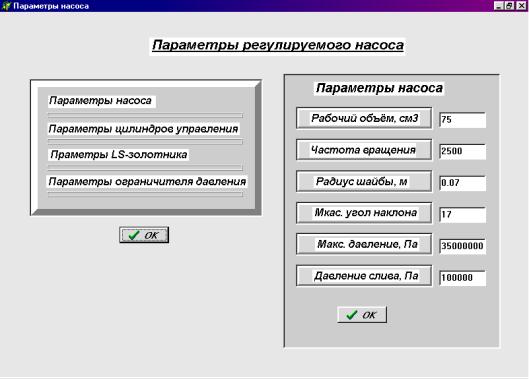Focus the rotation speed field showing 2500

(463, 151)
